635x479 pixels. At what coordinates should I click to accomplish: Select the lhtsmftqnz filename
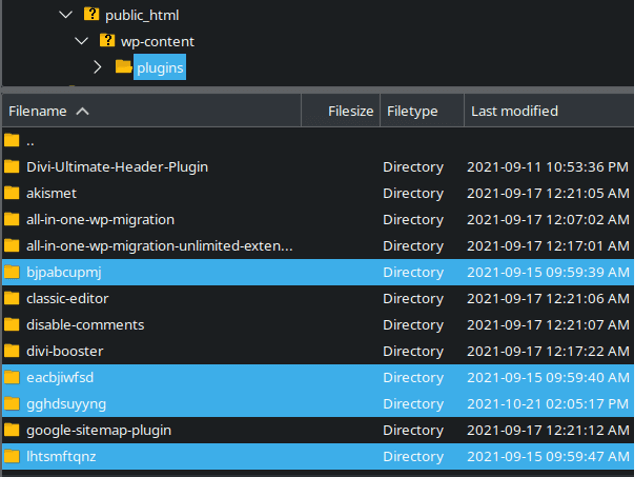[61, 457]
